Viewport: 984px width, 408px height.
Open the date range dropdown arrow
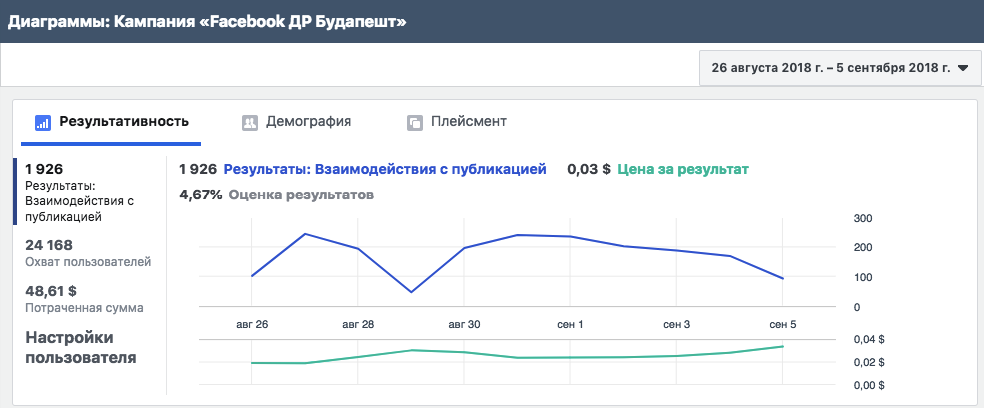963,68
